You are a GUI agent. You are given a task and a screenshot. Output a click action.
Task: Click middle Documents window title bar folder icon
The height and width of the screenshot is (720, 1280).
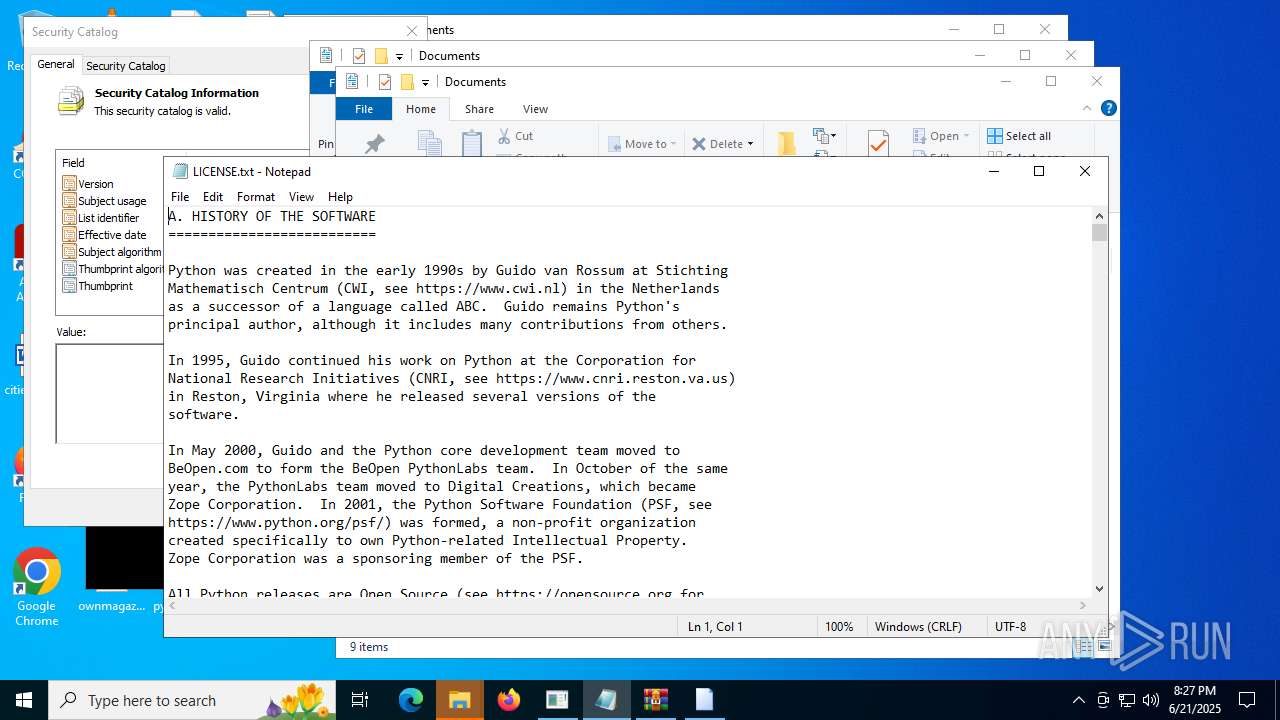tap(381, 56)
